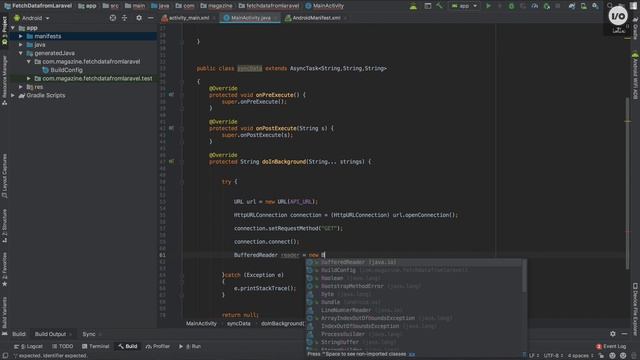Screen dimensions: 640x360
Task: Click override gutter marker beside onPreExecute
Action: click(x=171, y=95)
